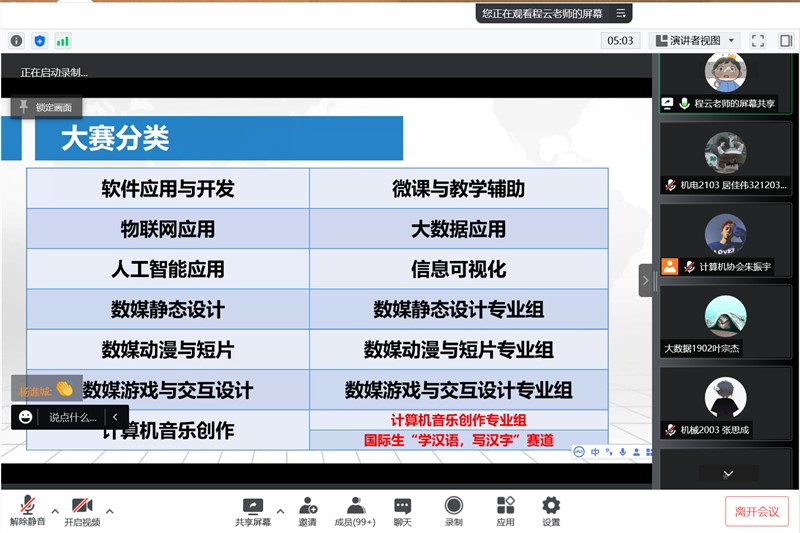This screenshot has height=533, width=800.
Task: Start screen sharing (共享屏幕)
Action: tap(252, 510)
